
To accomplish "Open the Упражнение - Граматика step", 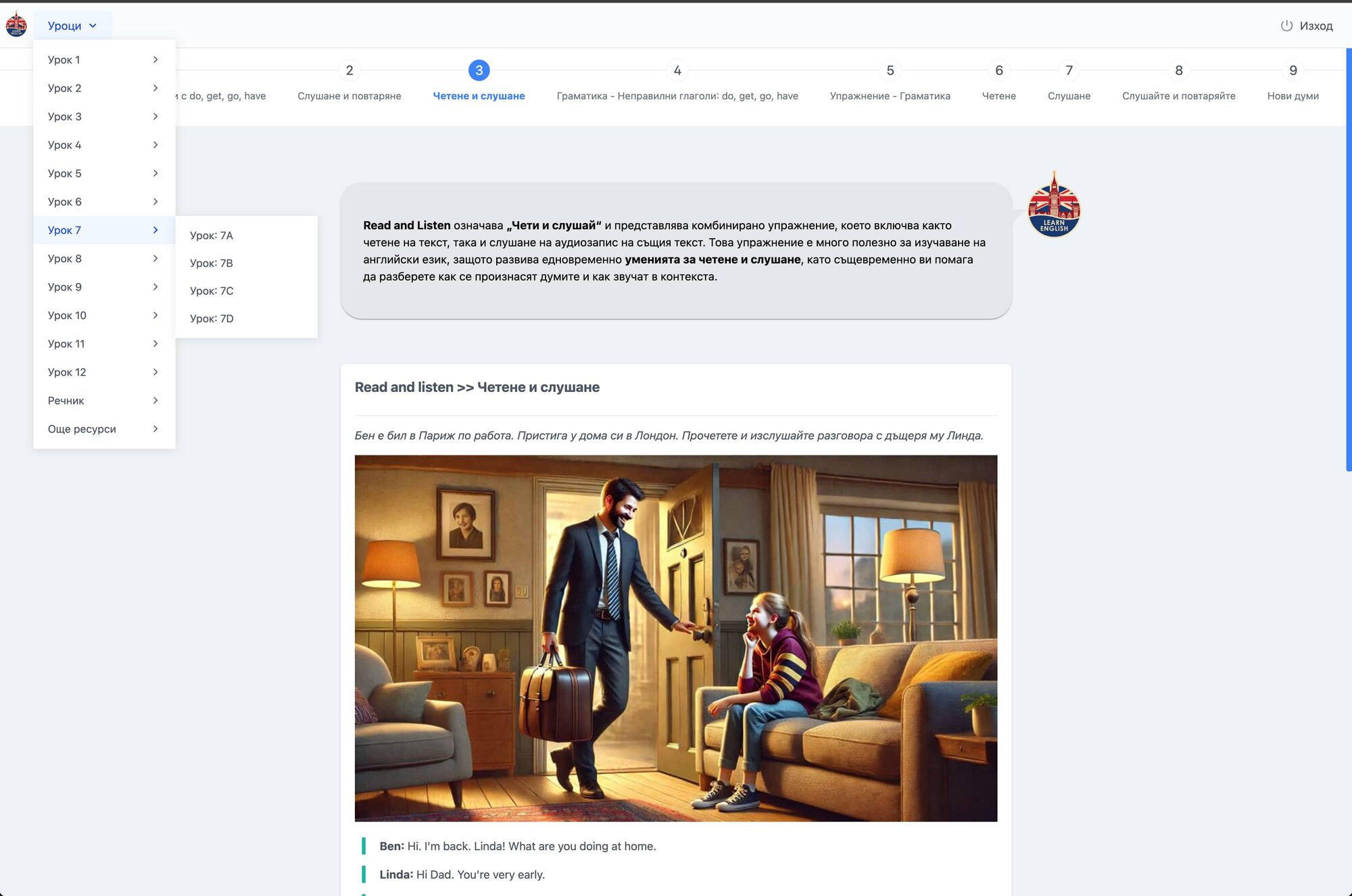I will coord(890,96).
